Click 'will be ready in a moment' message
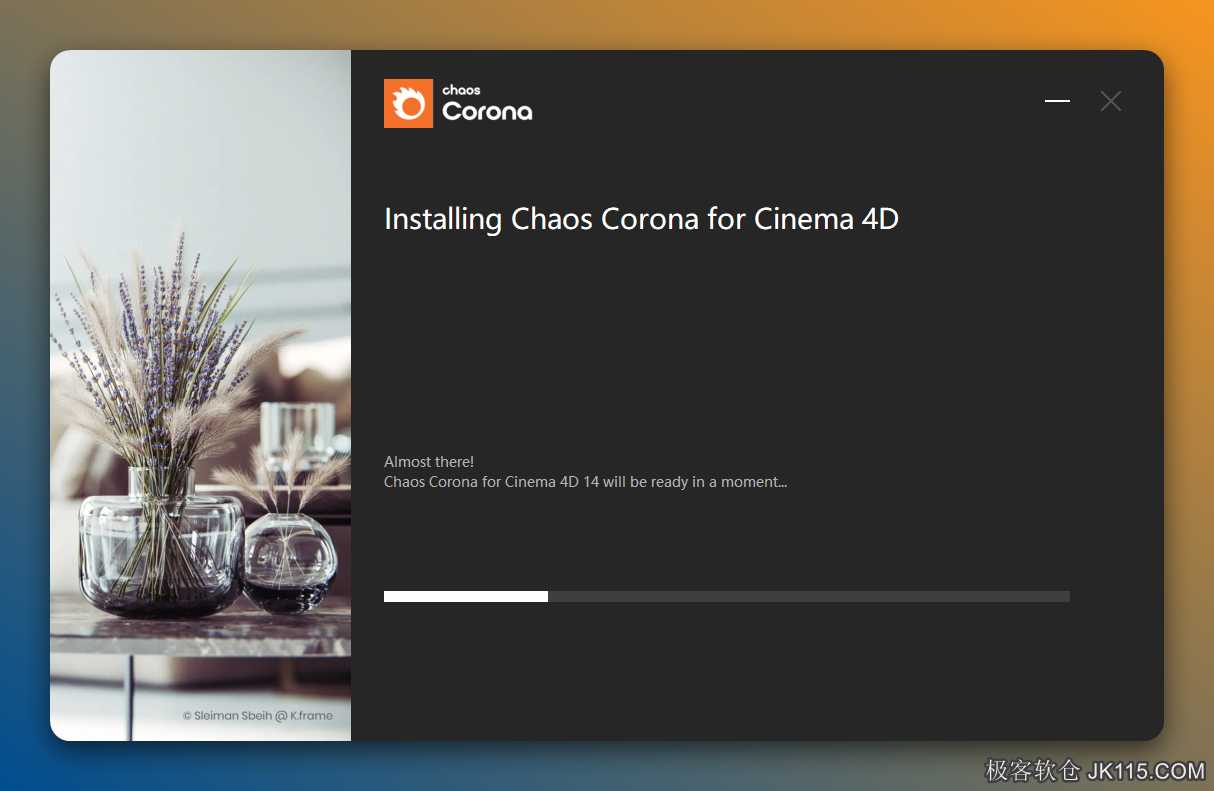1214x791 pixels. [x=695, y=482]
